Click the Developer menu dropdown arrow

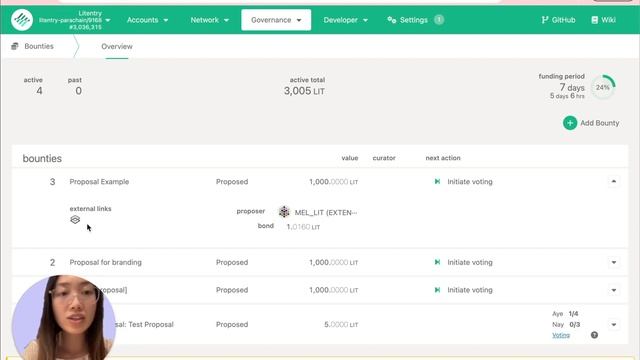pyautogui.click(x=365, y=20)
